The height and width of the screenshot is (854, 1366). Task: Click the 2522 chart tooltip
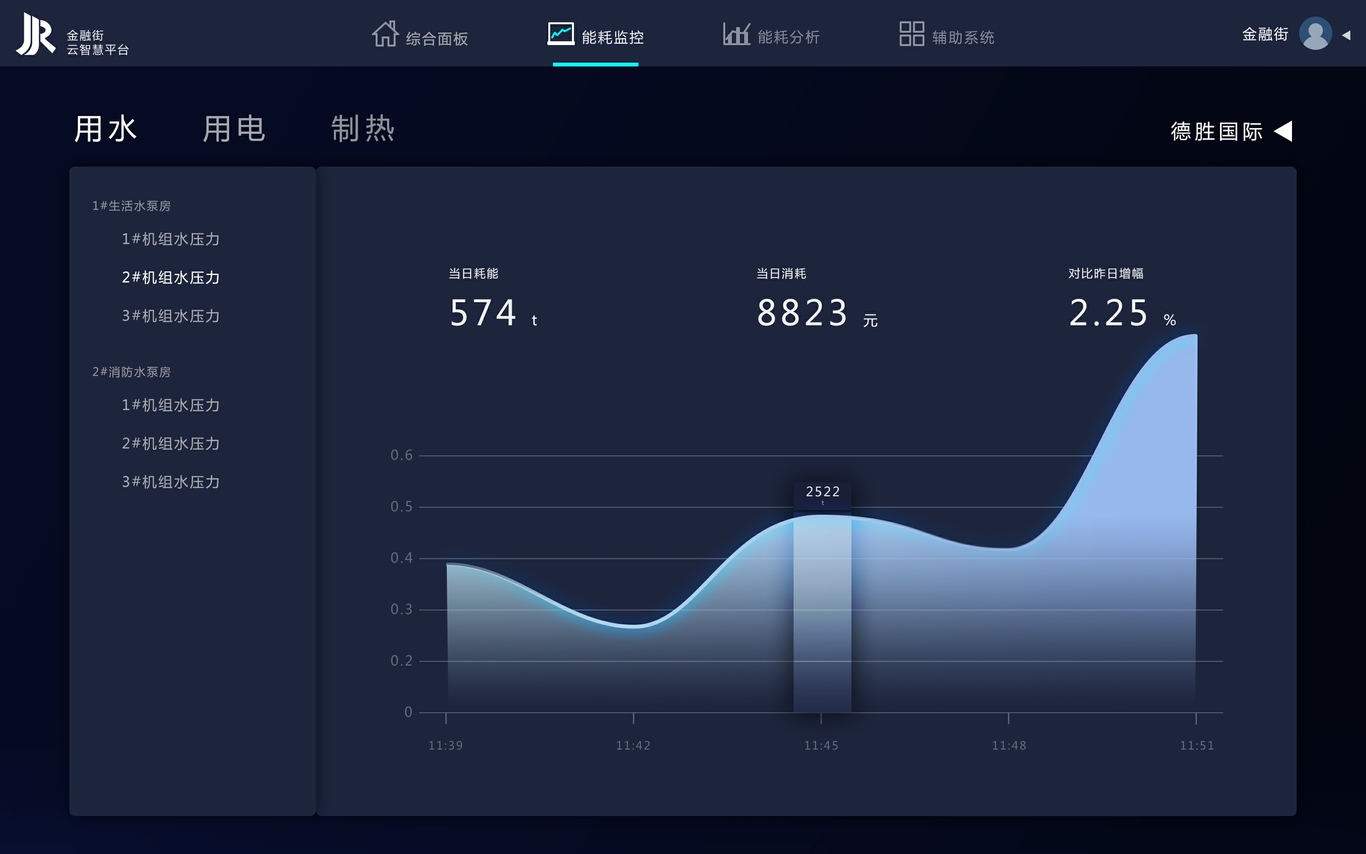point(823,493)
